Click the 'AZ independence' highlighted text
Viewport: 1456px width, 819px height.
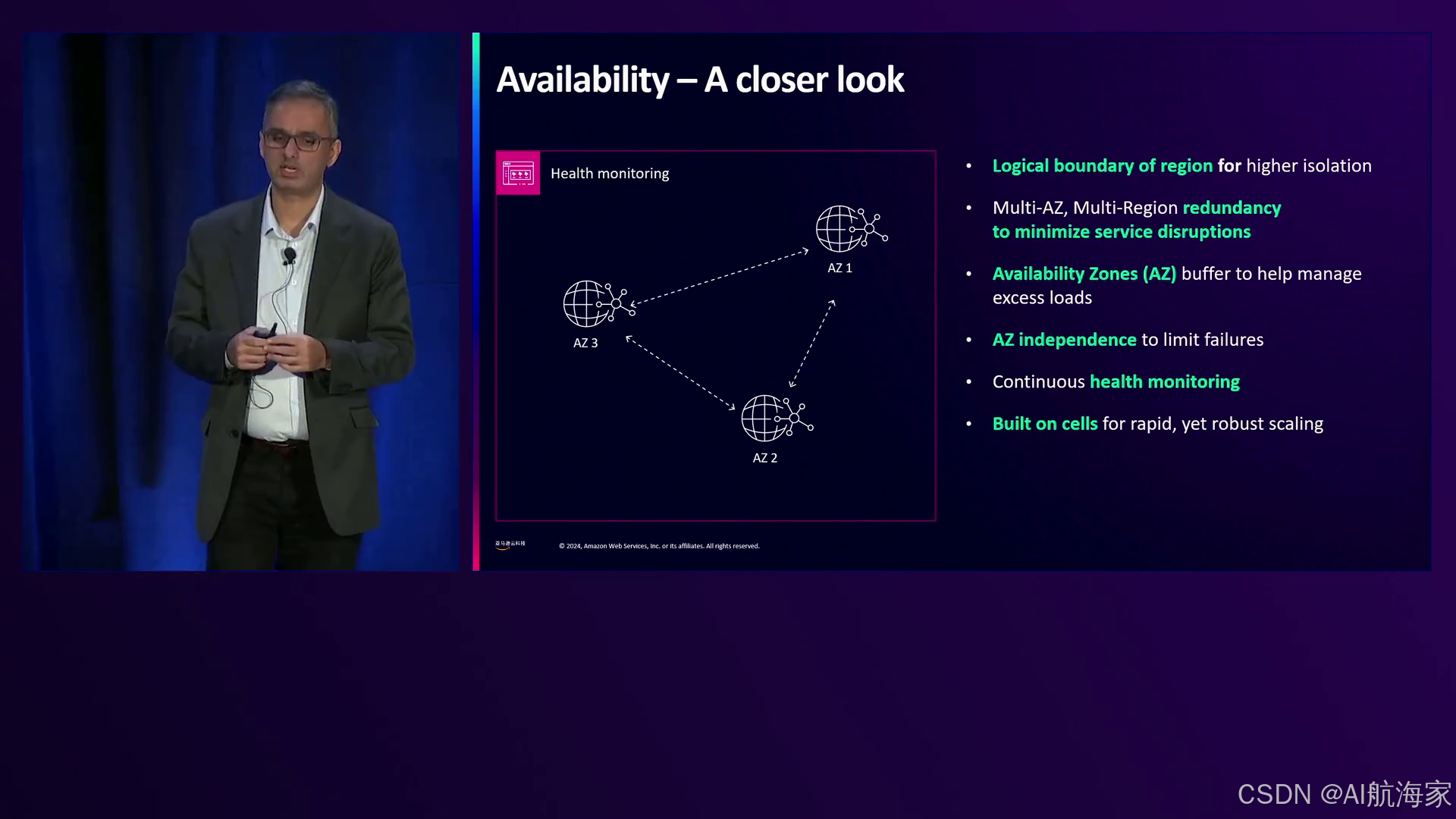pyautogui.click(x=1063, y=340)
